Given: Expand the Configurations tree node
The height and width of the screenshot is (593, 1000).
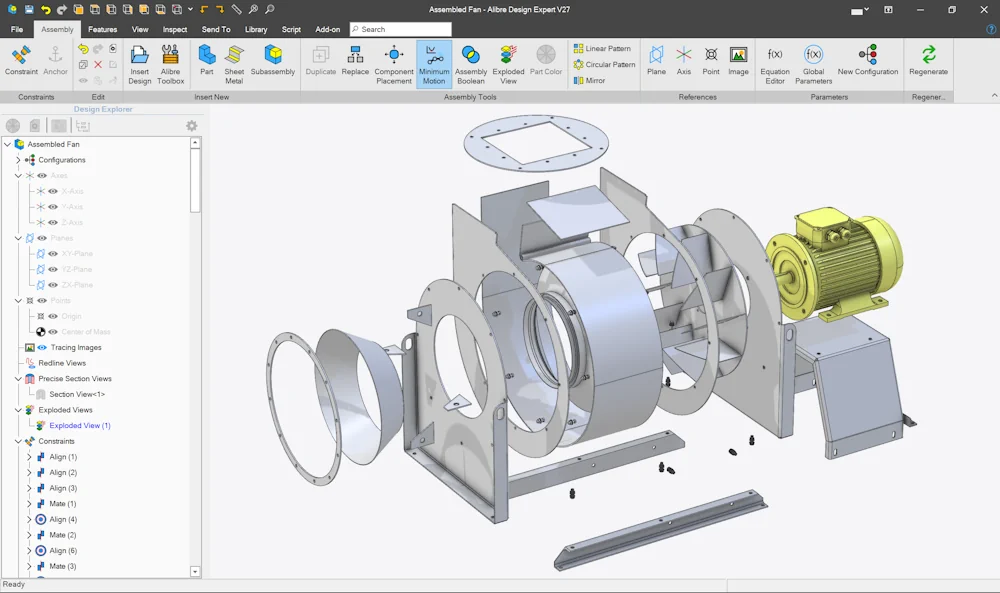Looking at the screenshot, I should 18,160.
